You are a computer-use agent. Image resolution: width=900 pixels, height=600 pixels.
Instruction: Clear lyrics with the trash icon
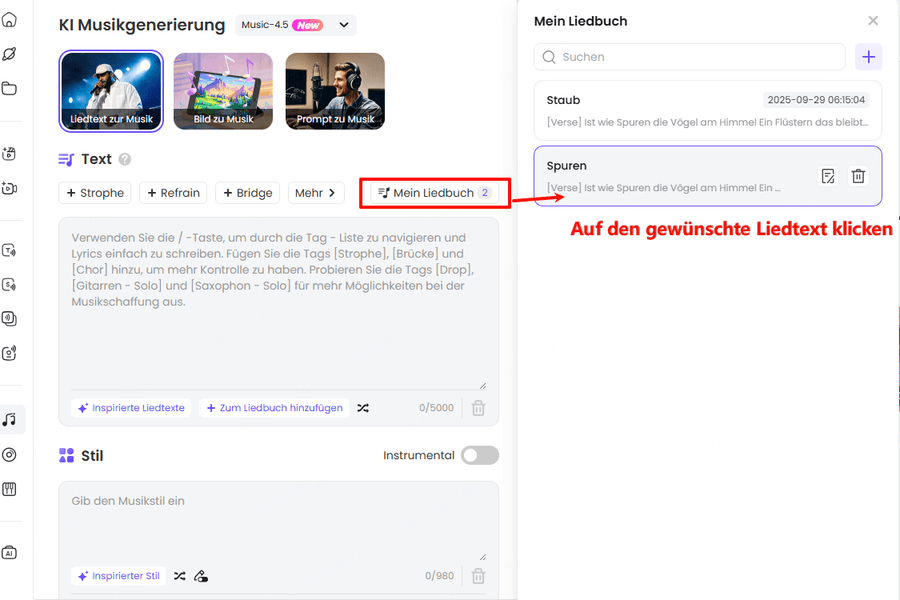tap(478, 408)
